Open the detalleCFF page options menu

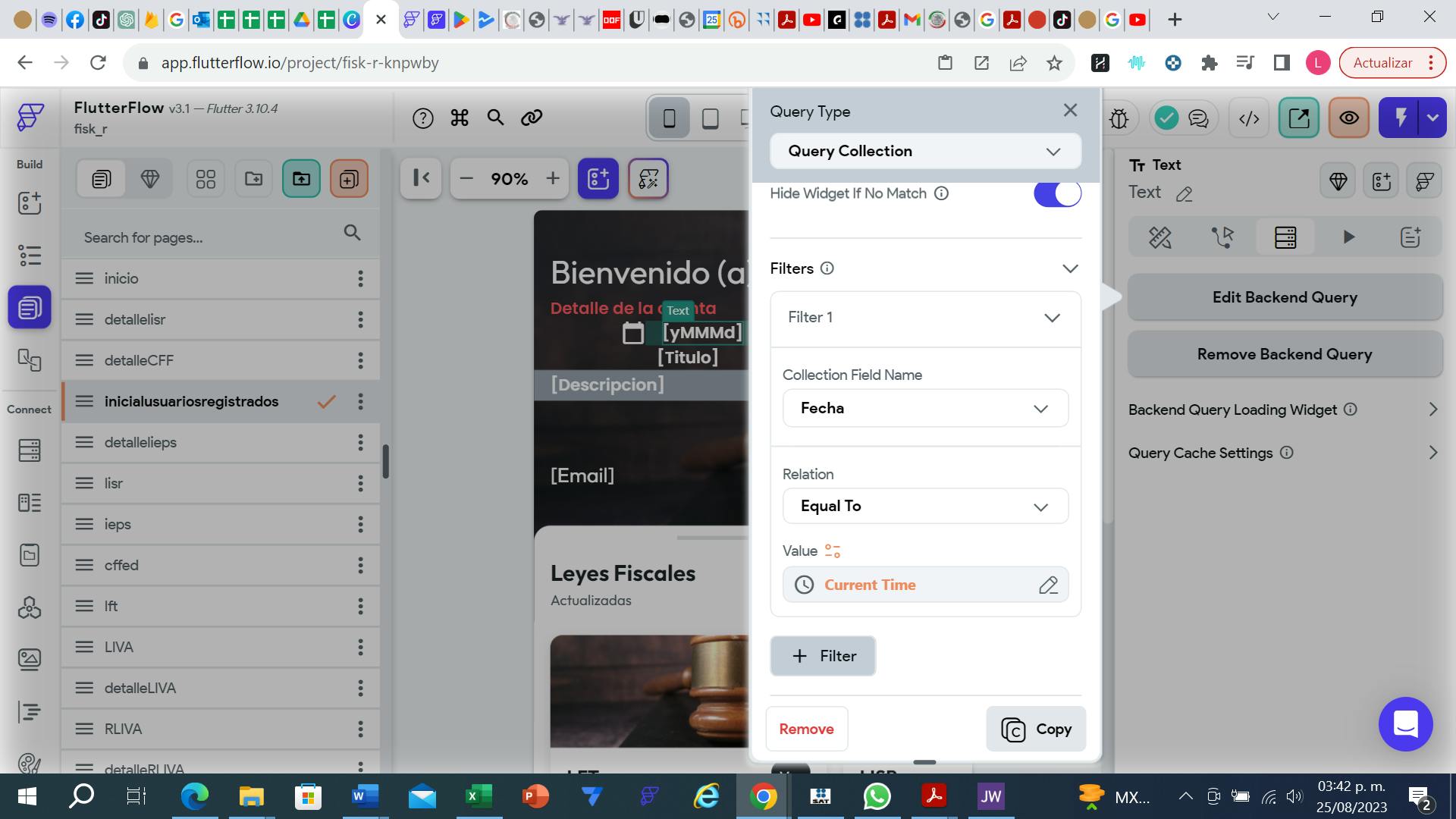pyautogui.click(x=360, y=360)
